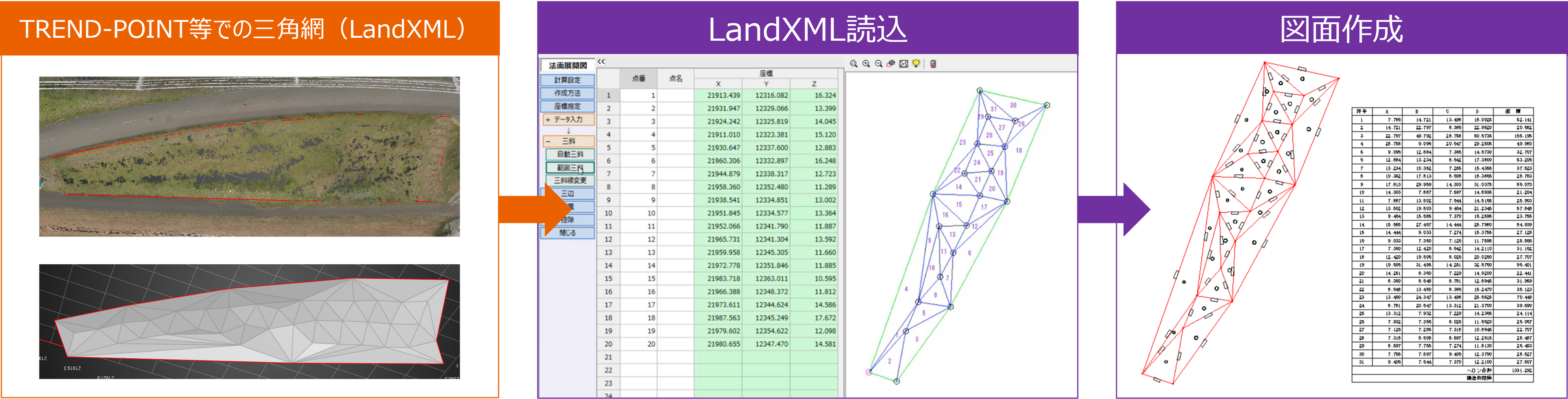Click triangle number 30 in the mesh view
Screen dimensions: 1568x399
[1013, 105]
